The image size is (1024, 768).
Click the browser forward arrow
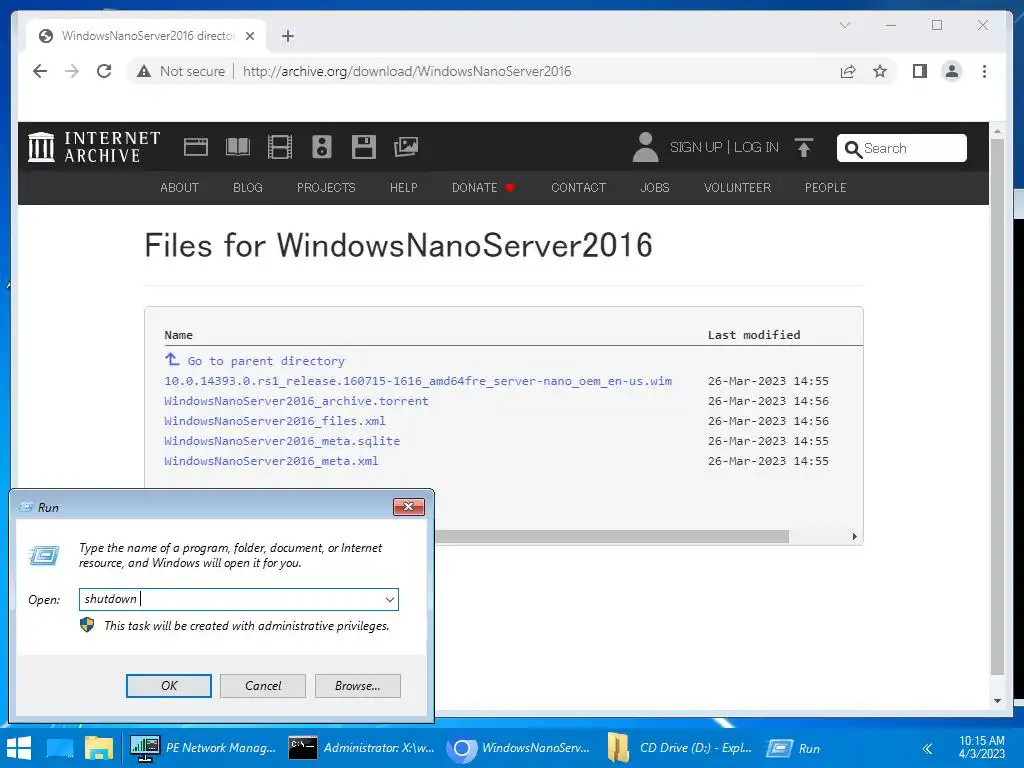point(72,71)
